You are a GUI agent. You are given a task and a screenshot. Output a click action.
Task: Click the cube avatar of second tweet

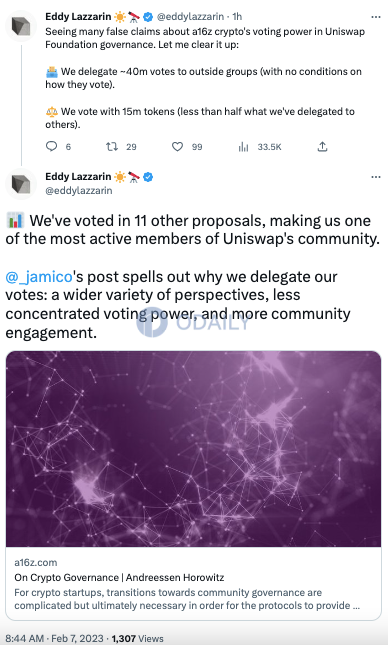click(x=21, y=184)
